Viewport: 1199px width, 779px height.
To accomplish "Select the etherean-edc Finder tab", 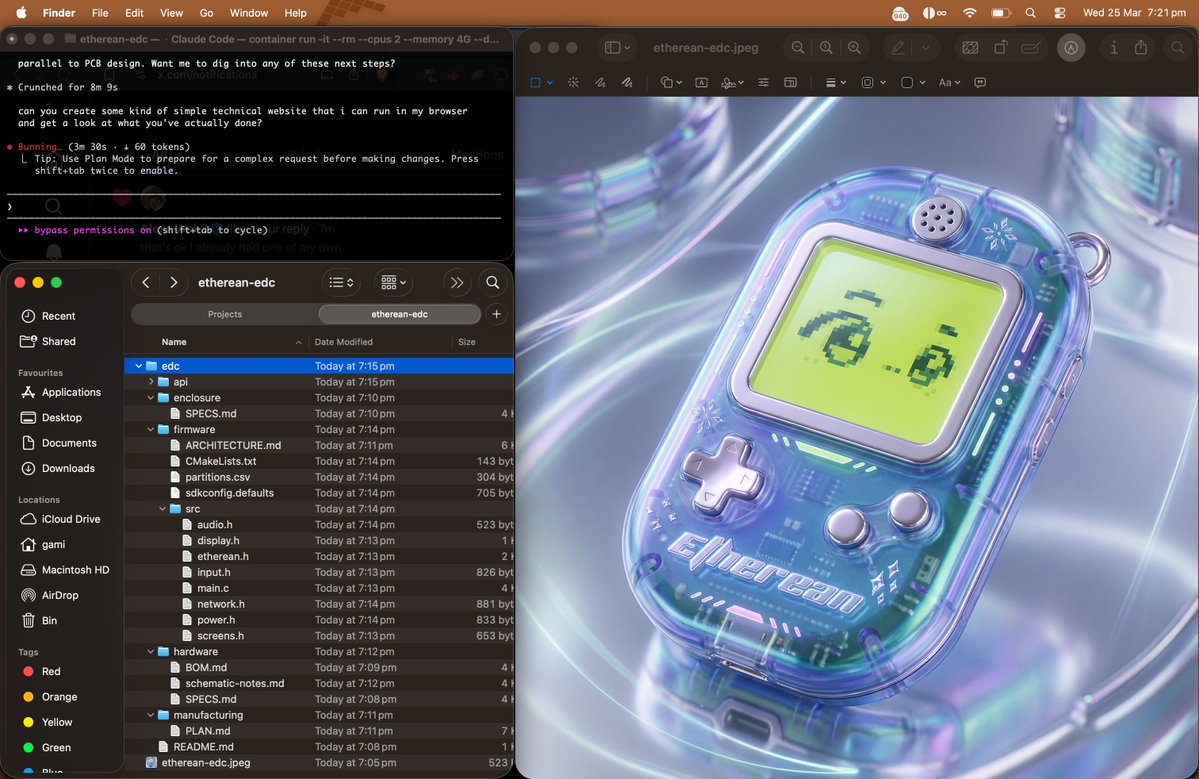I will (x=399, y=314).
